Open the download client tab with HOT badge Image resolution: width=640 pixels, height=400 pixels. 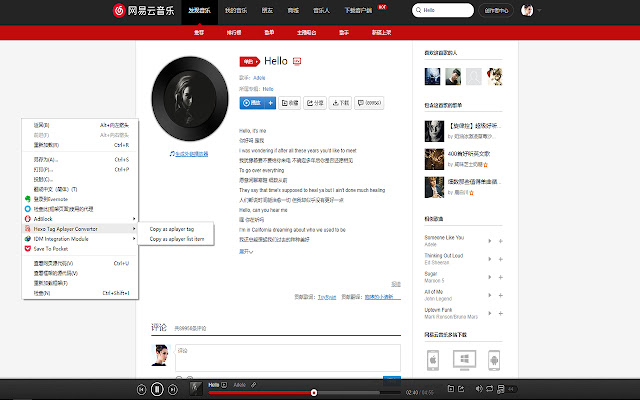pos(358,11)
